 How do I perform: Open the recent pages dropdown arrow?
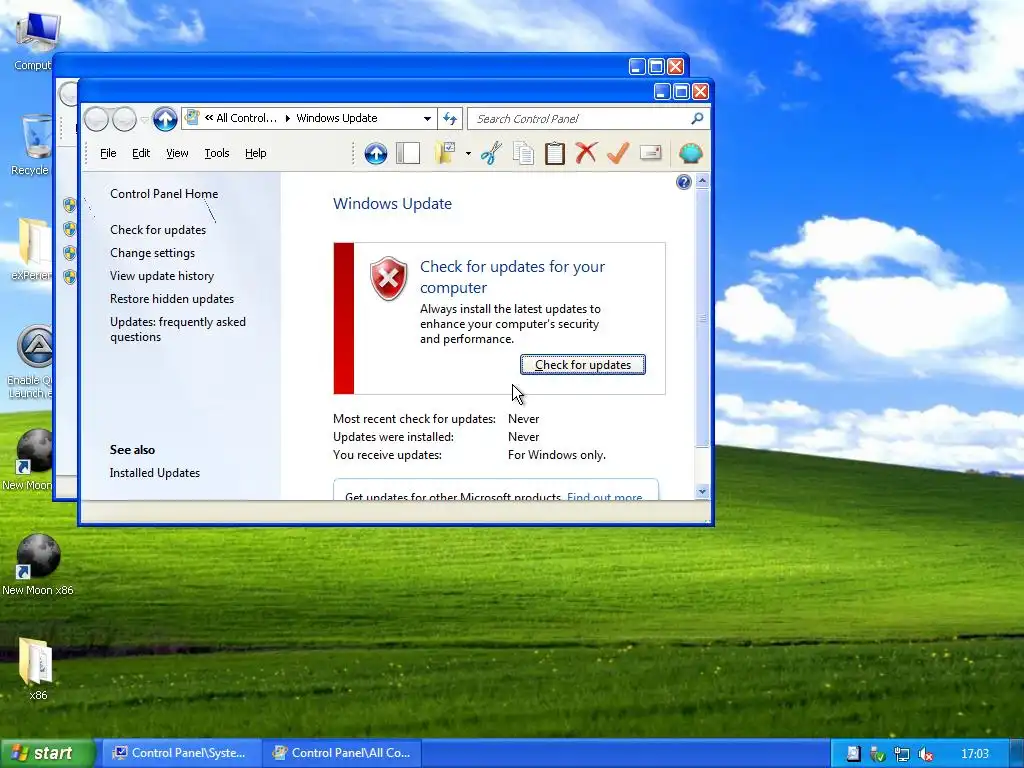click(x=144, y=120)
